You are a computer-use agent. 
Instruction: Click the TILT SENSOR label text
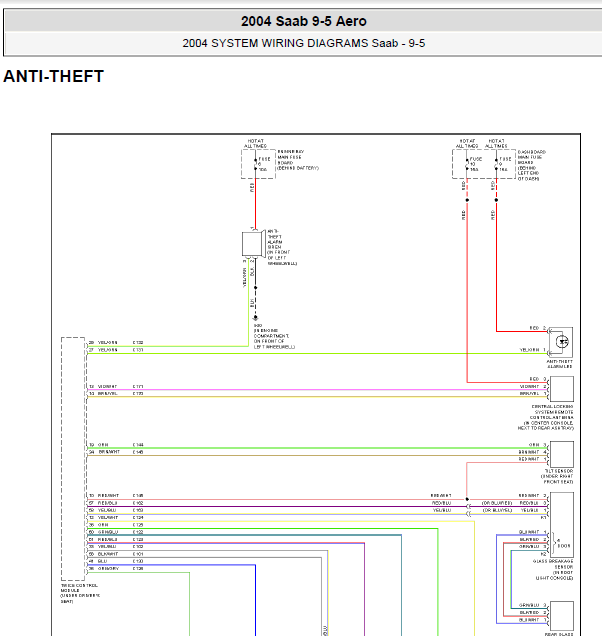[x=560, y=470]
